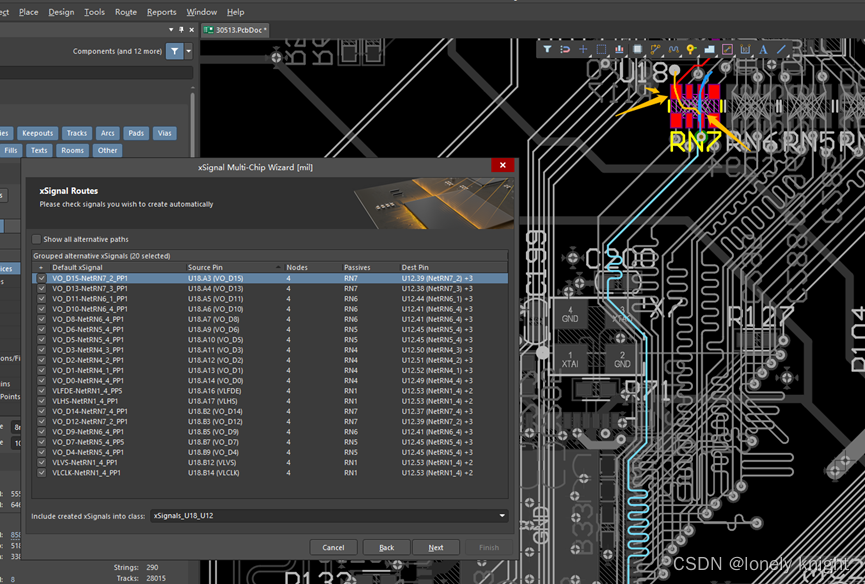
Task: Open the Route menu
Action: point(126,12)
